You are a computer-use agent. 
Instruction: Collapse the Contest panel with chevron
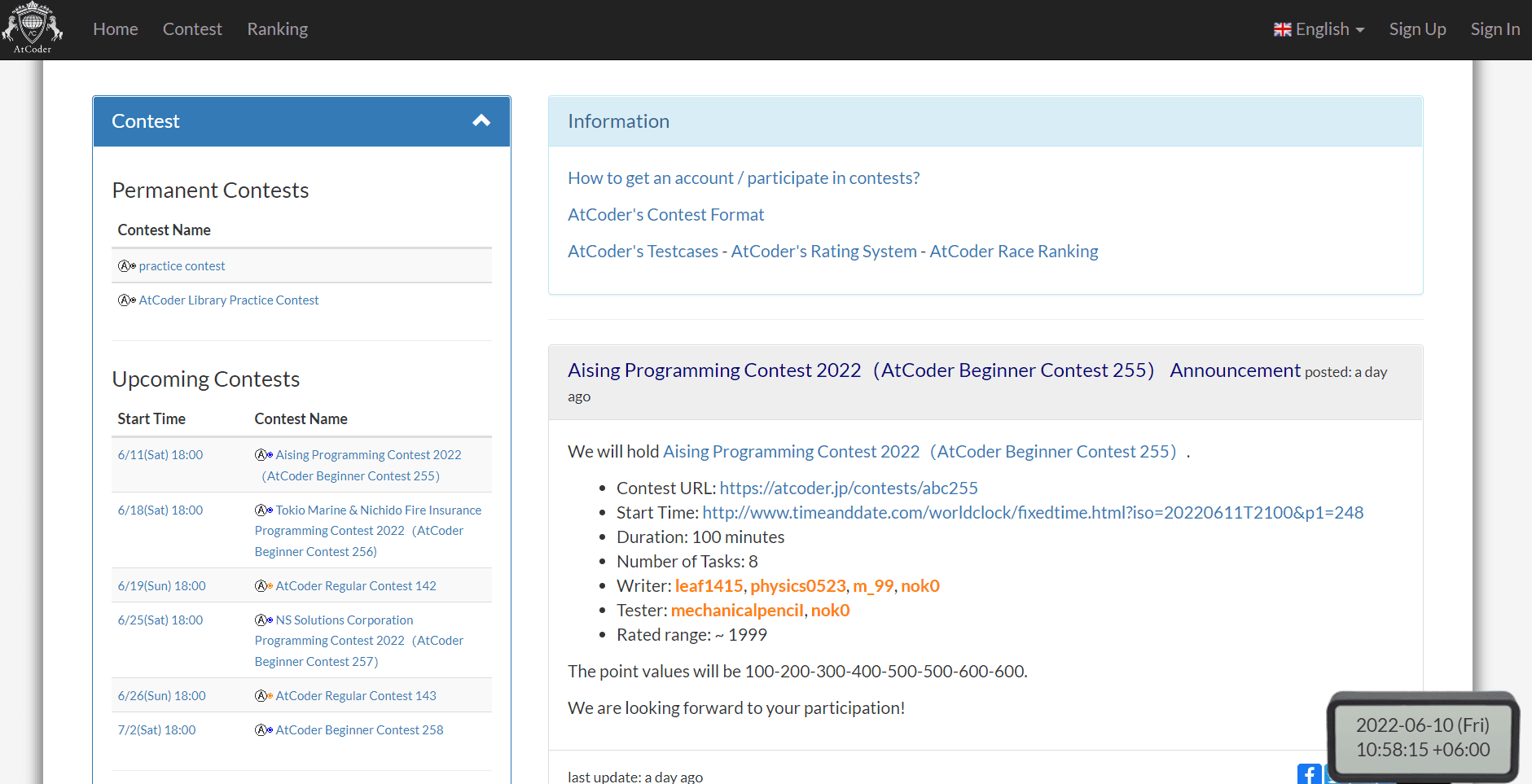(481, 121)
